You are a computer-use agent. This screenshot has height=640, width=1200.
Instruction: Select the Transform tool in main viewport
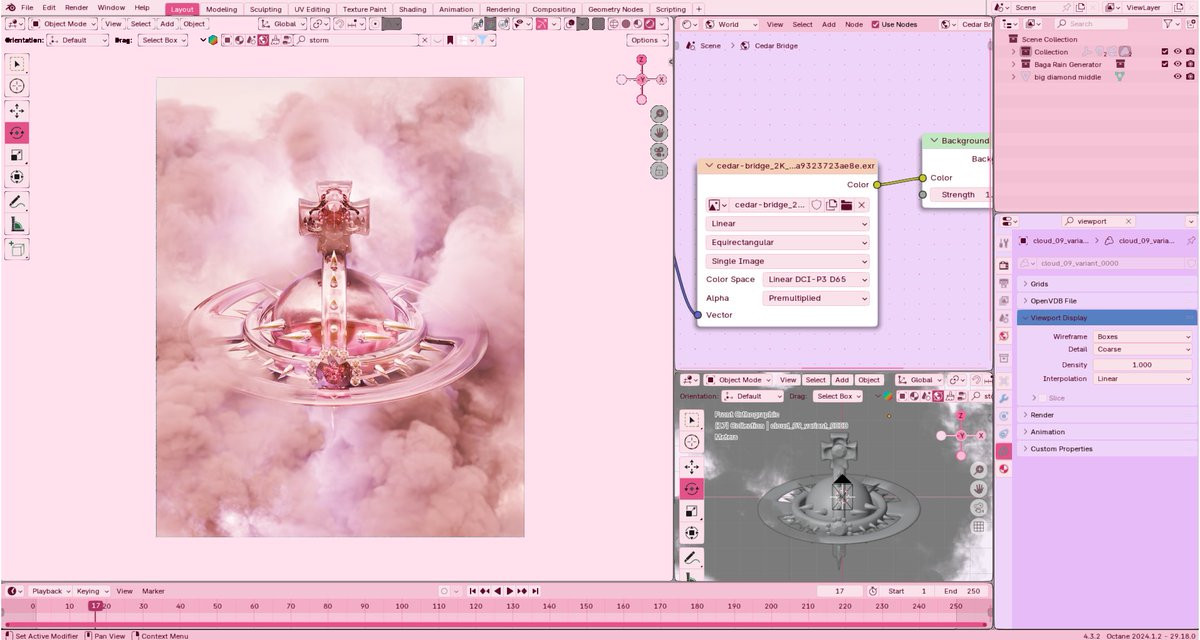17,177
